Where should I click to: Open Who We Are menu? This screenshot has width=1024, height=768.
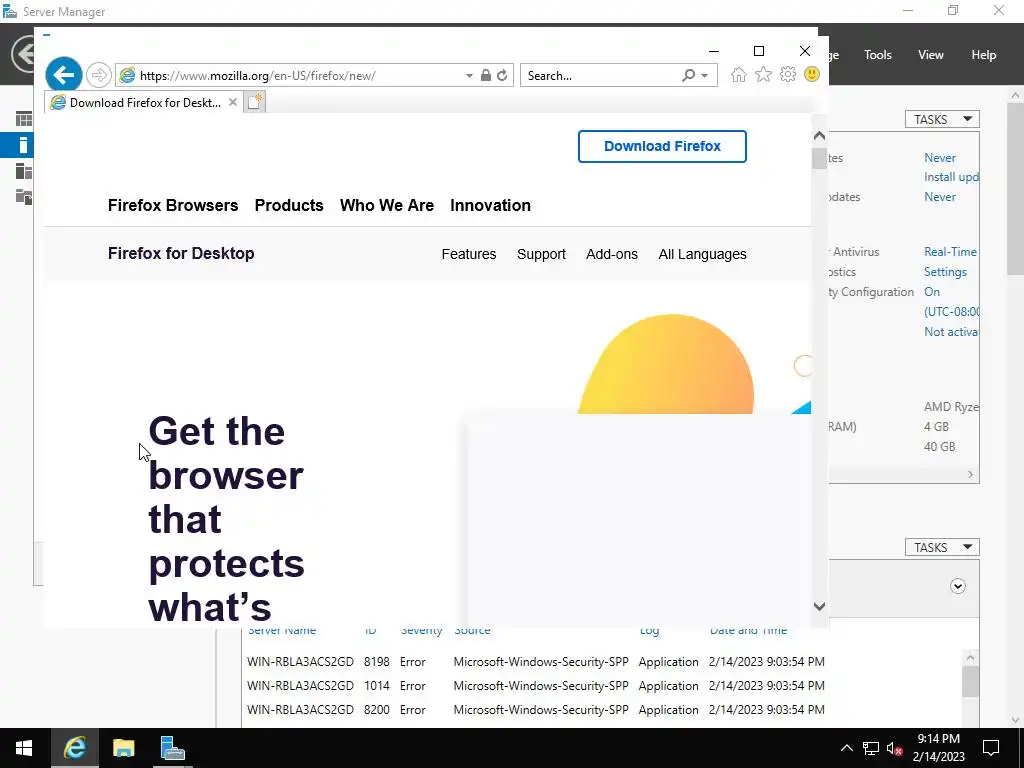point(387,205)
